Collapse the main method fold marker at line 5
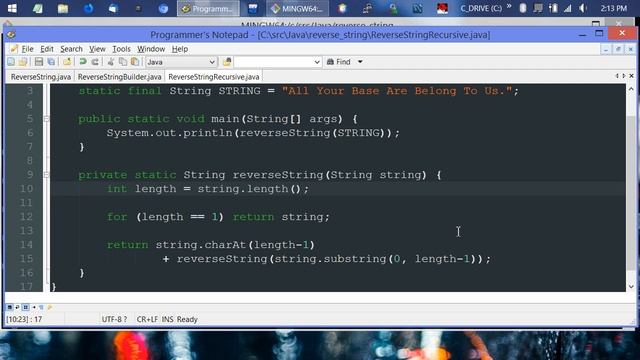Image resolution: width=640 pixels, height=360 pixels. tap(46, 119)
